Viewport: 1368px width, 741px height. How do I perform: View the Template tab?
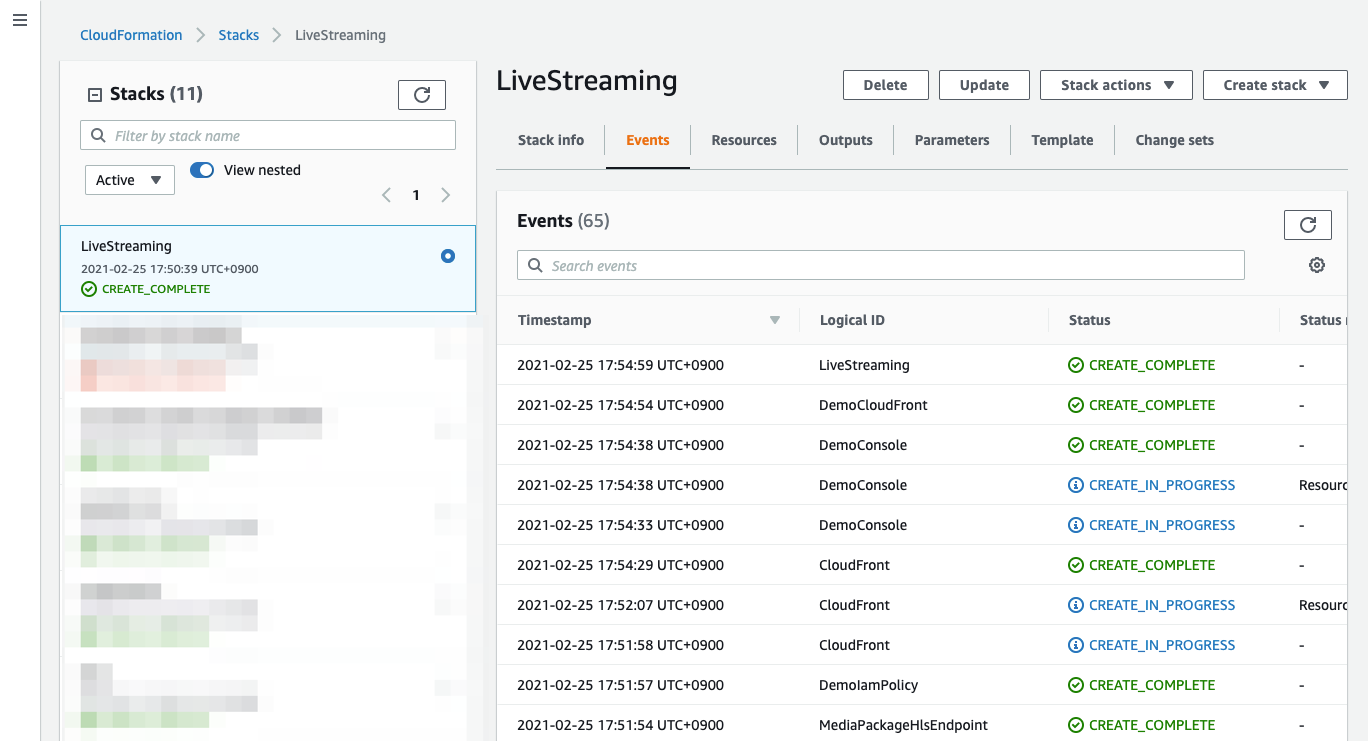tap(1062, 140)
